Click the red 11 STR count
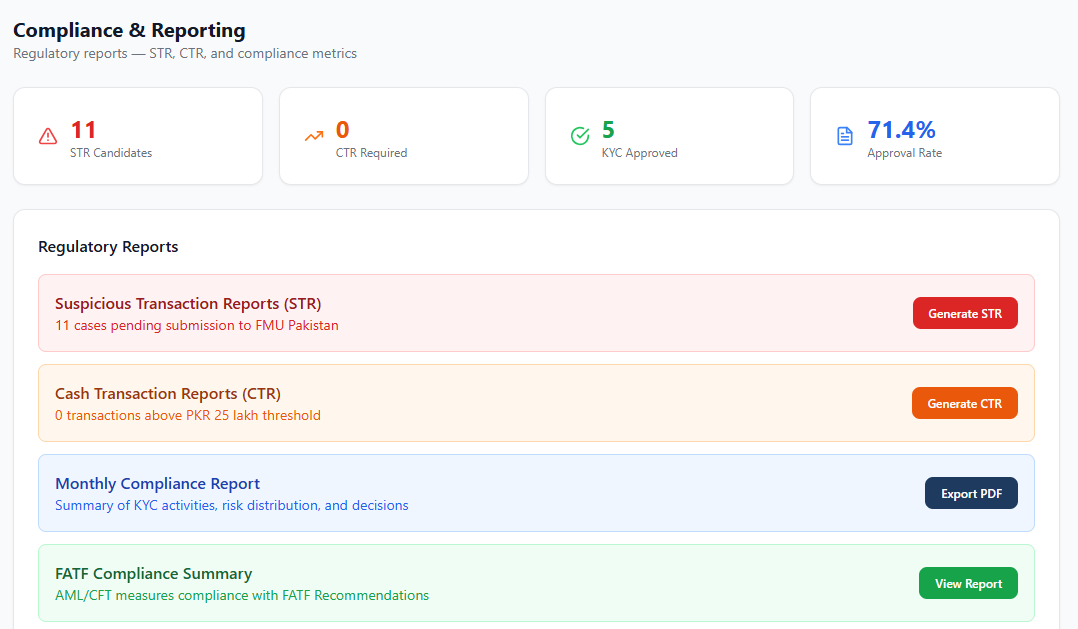This screenshot has width=1078, height=629. click(x=83, y=129)
